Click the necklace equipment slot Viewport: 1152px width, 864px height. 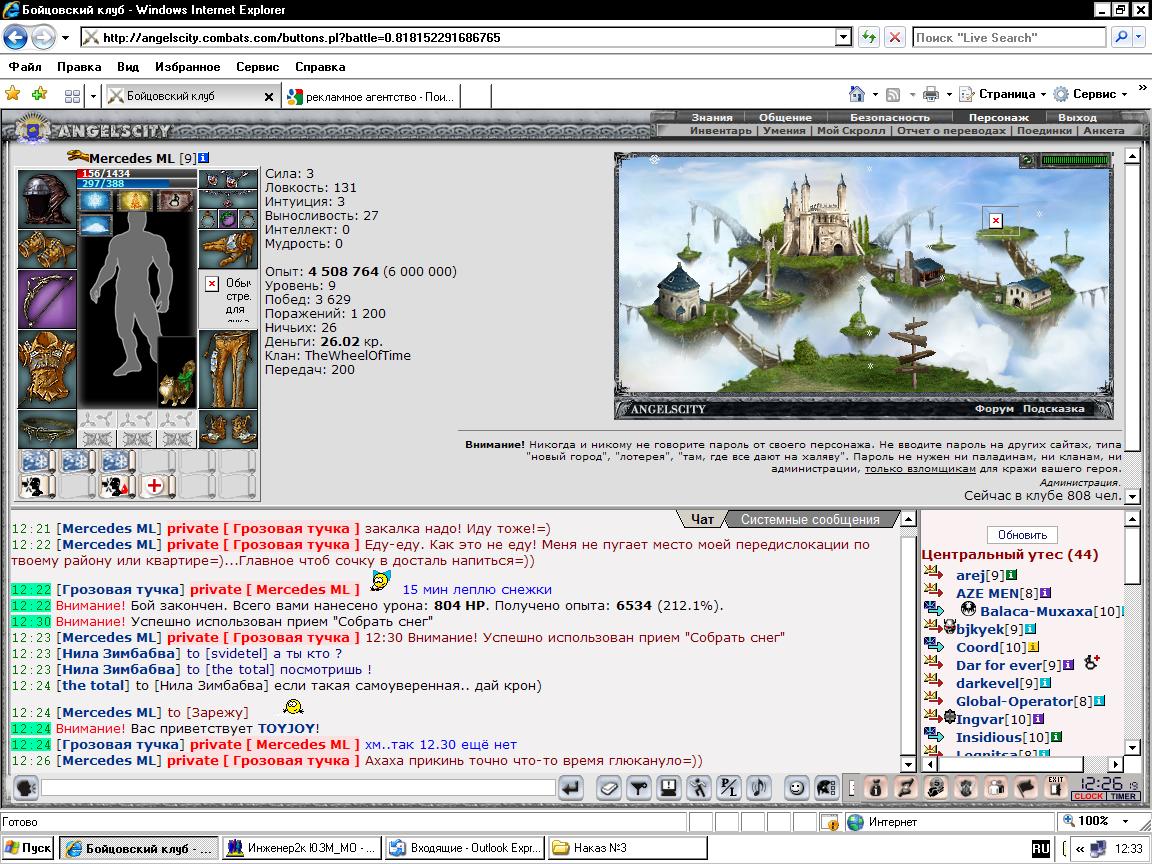point(228,200)
